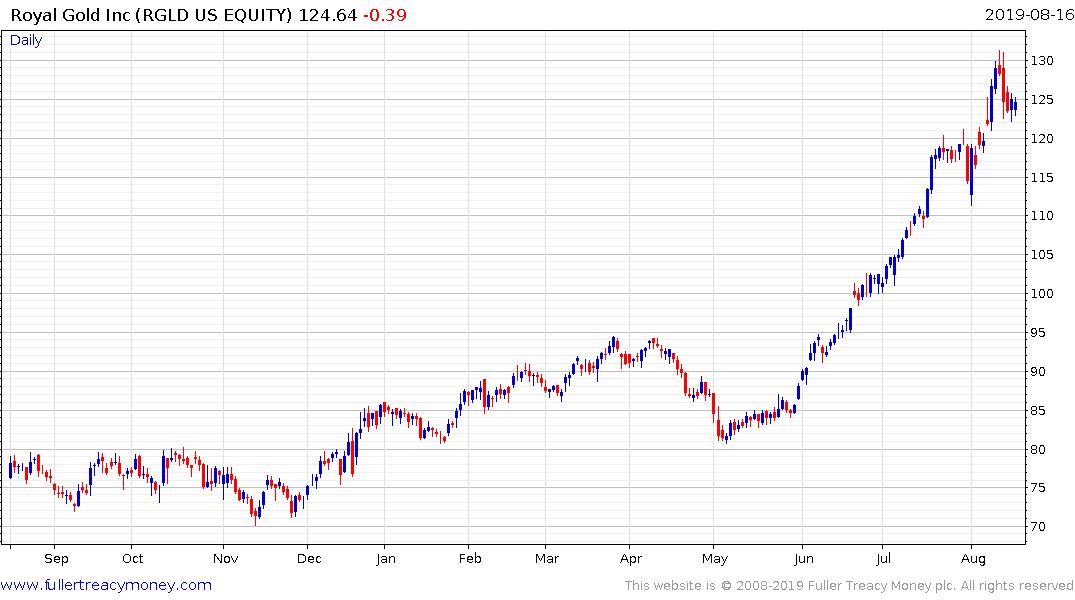Click the 2019-08-16 date label
Image resolution: width=1075 pixels, height=600 pixels.
tap(1029, 14)
